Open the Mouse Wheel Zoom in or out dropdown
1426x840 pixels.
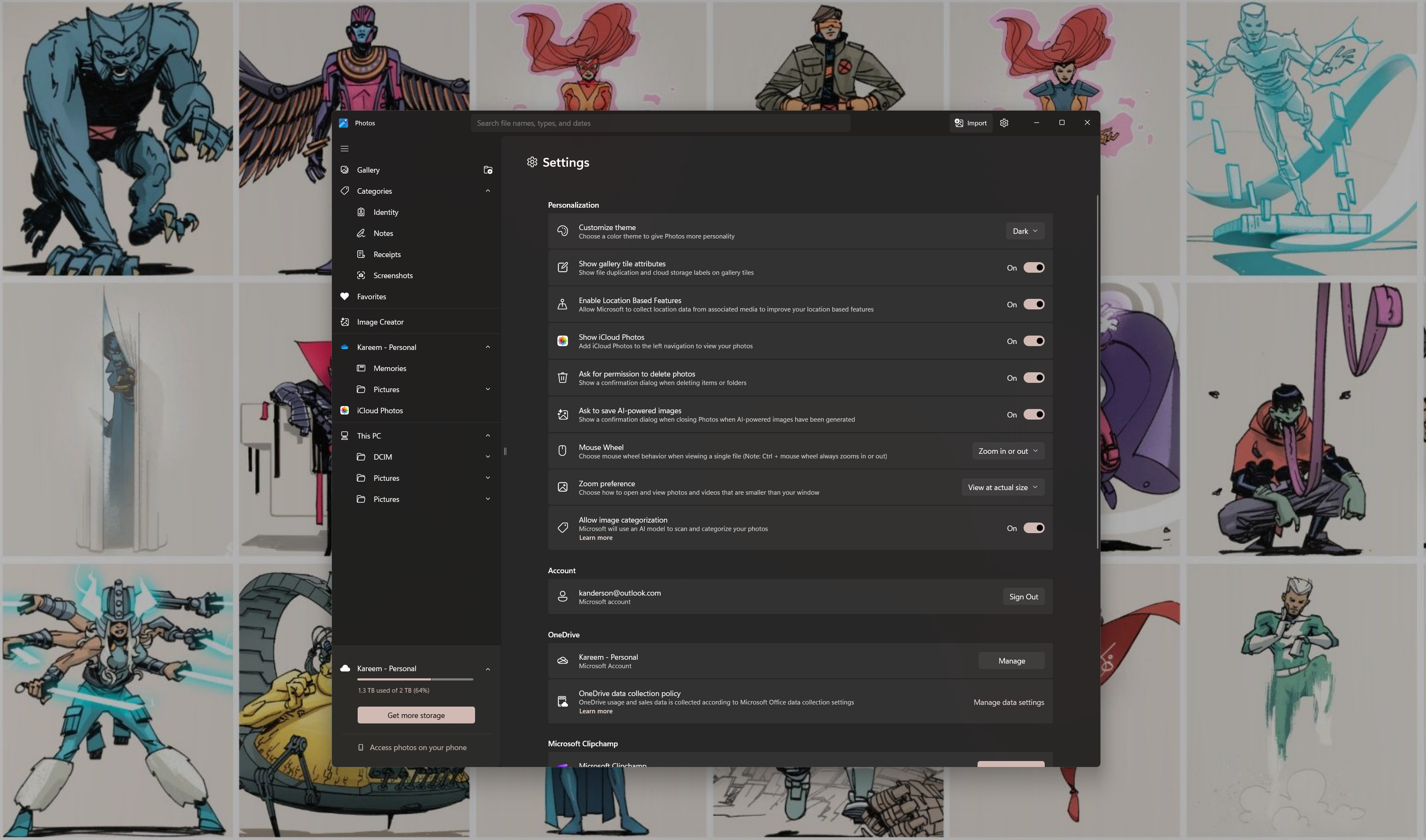[1008, 451]
